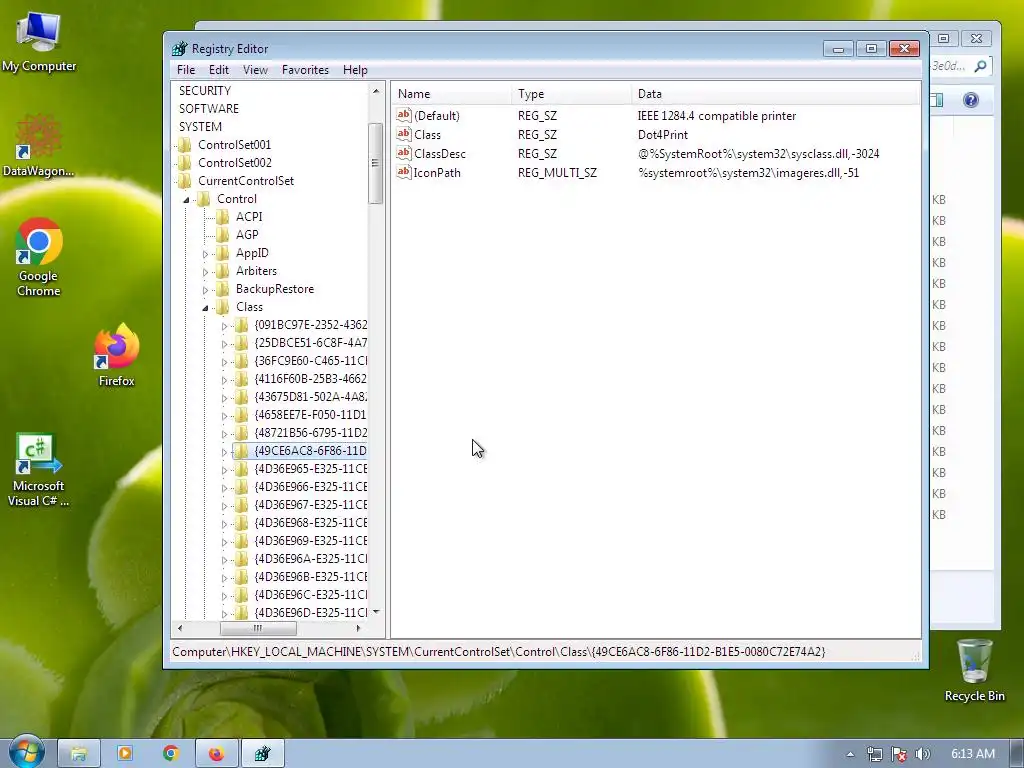Click the CurrentControlSet folder icon
1024x768 pixels.
(185, 181)
